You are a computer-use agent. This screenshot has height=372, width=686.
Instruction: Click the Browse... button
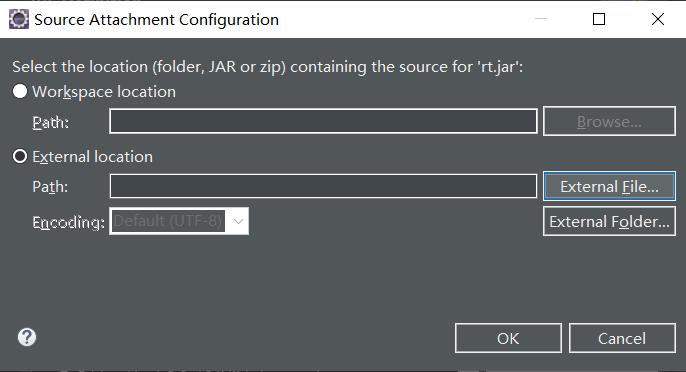coord(609,121)
